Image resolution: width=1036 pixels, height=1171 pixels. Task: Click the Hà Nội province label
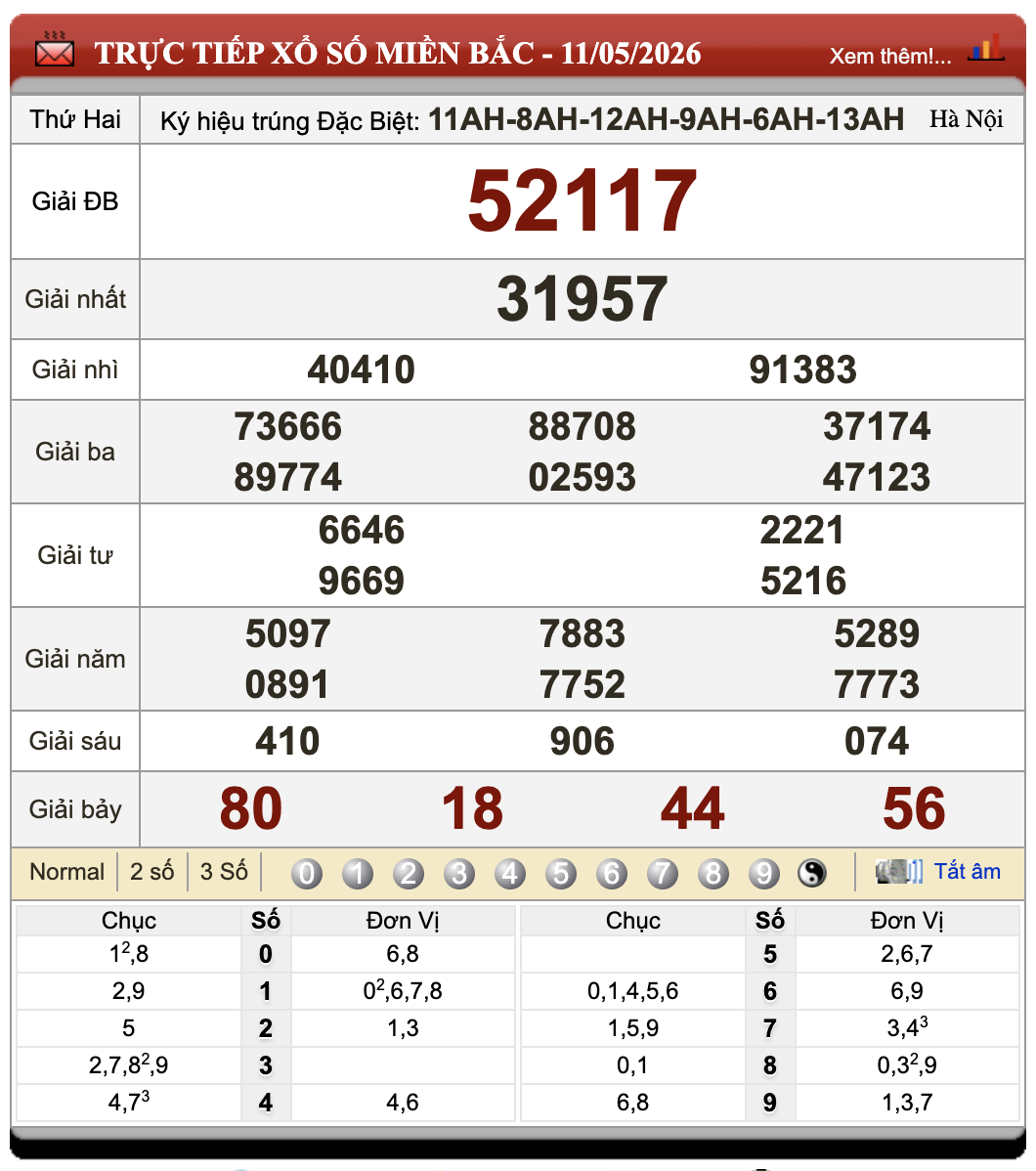pos(966,119)
